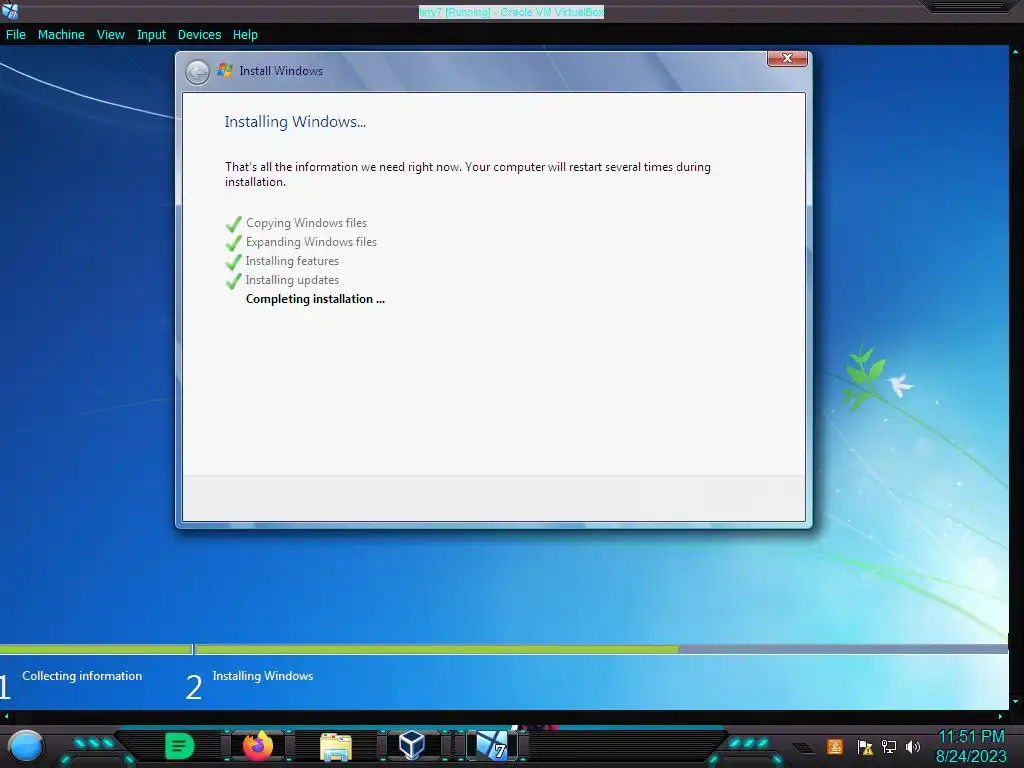Click the 'Installing features' step
Viewport: 1024px width, 768px height.
click(x=292, y=261)
